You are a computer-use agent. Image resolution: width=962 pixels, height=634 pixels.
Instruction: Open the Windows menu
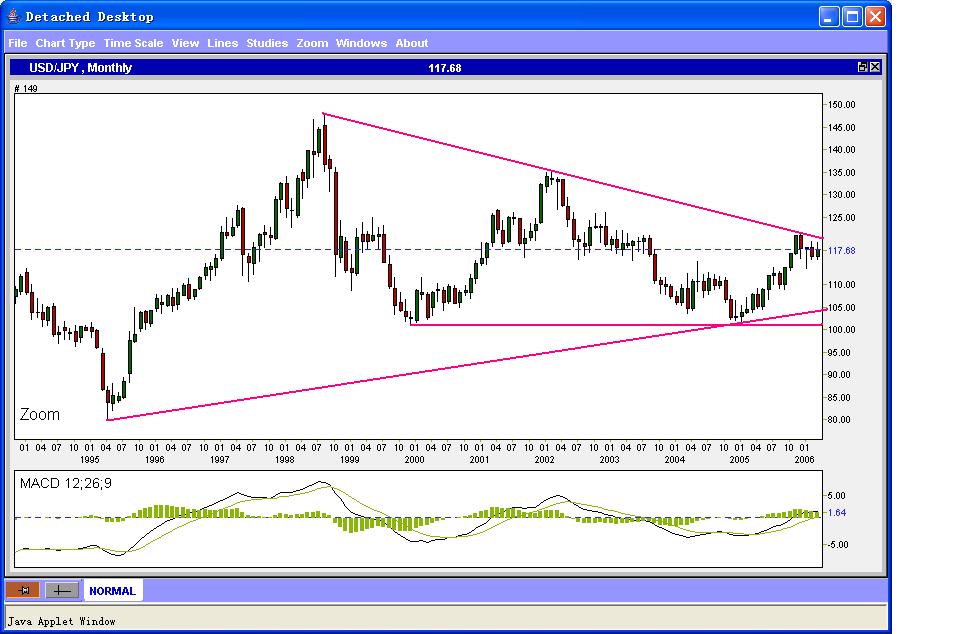click(x=361, y=43)
